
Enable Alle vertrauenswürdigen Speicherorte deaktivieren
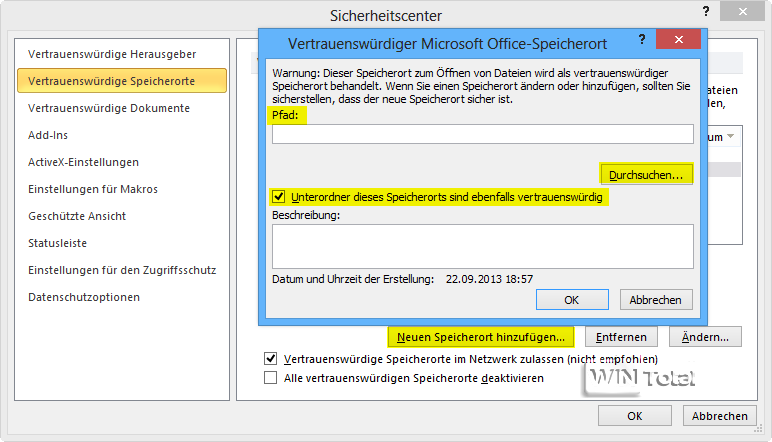(x=271, y=378)
